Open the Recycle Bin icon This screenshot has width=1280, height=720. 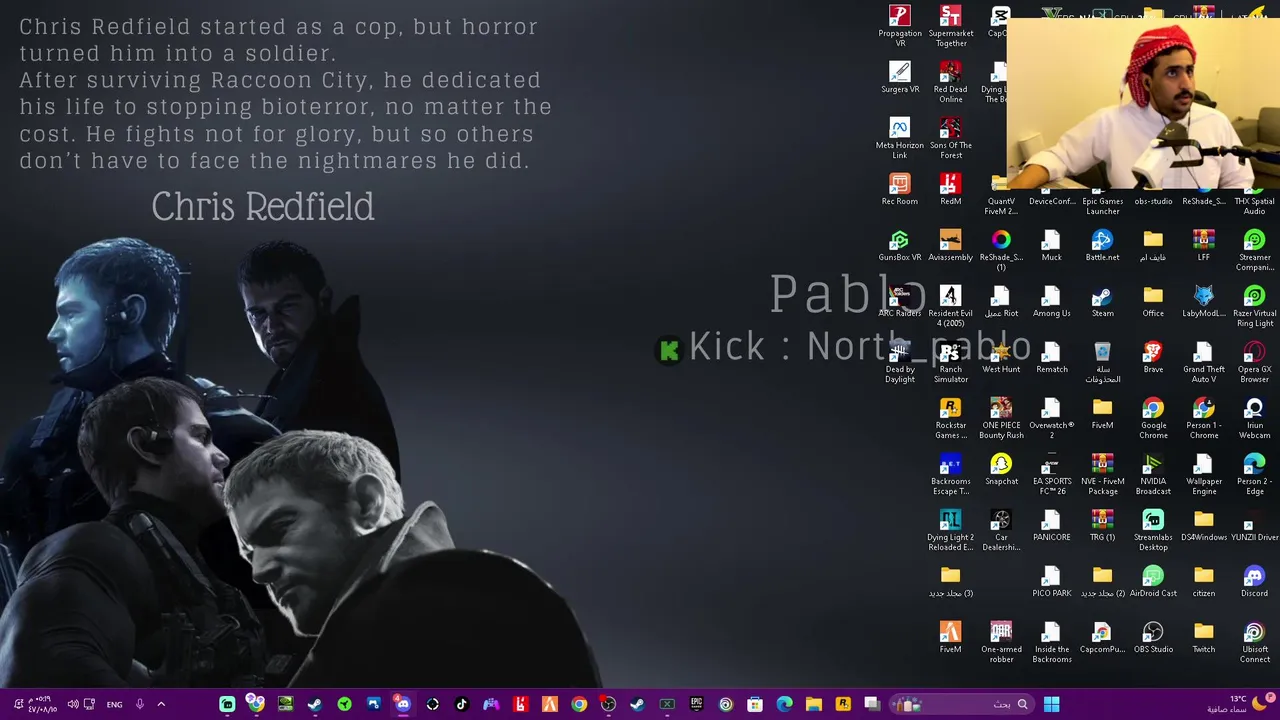click(1102, 362)
